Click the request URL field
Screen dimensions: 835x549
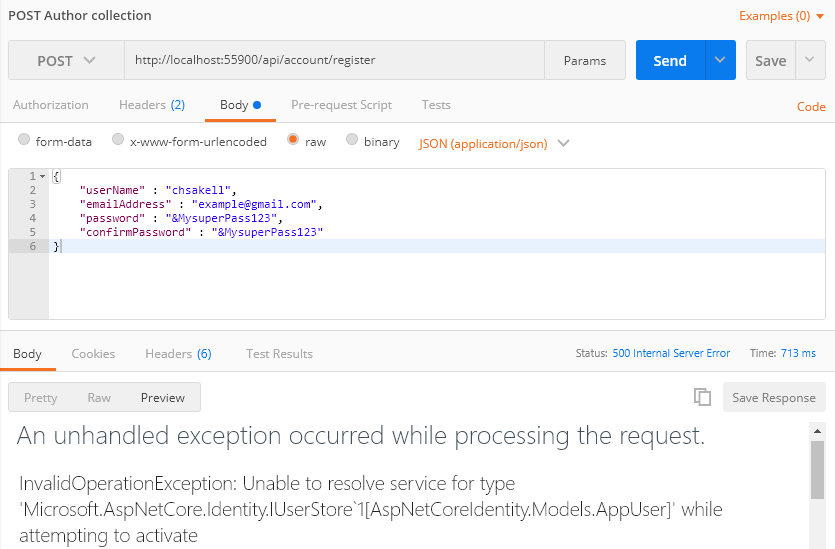point(334,60)
